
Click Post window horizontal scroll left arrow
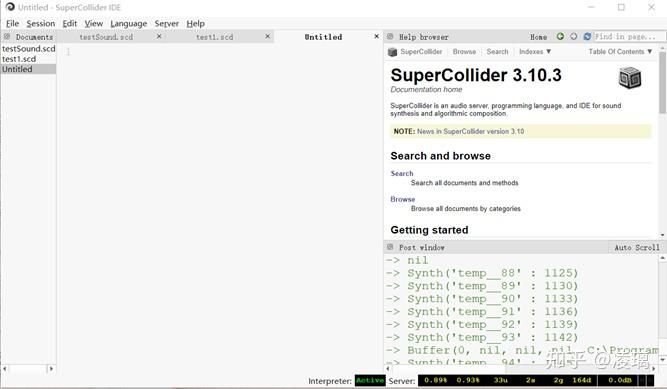(x=388, y=369)
